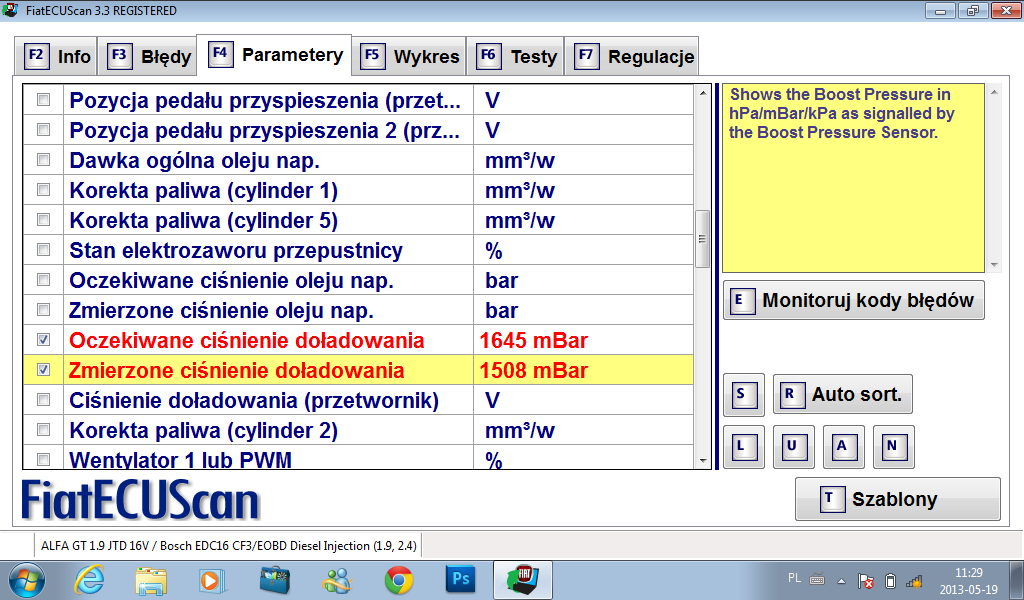Open the Info tab
This screenshot has height=600, width=1024.
pyautogui.click(x=56, y=56)
